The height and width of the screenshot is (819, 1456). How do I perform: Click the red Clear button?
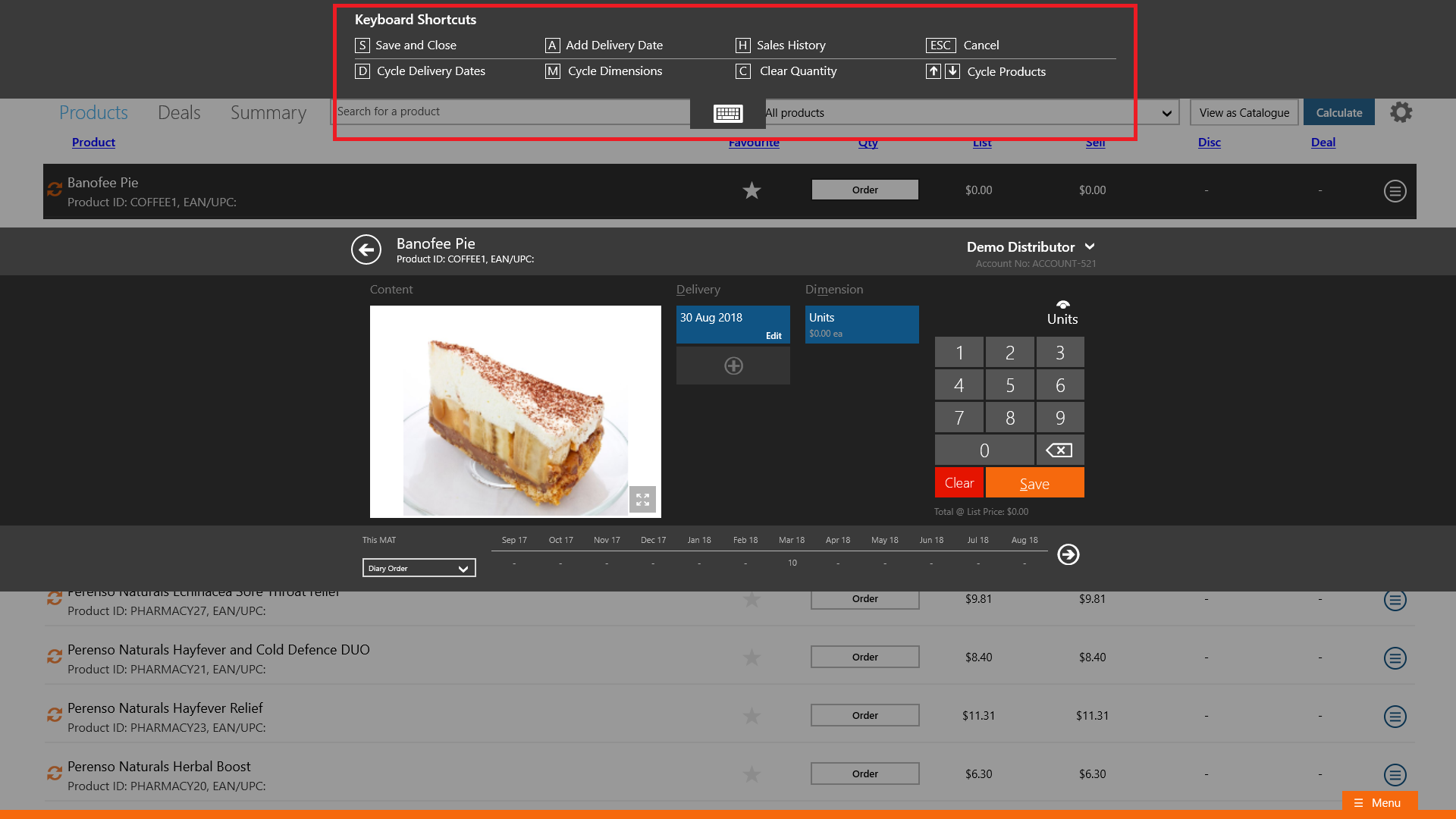[x=959, y=483]
